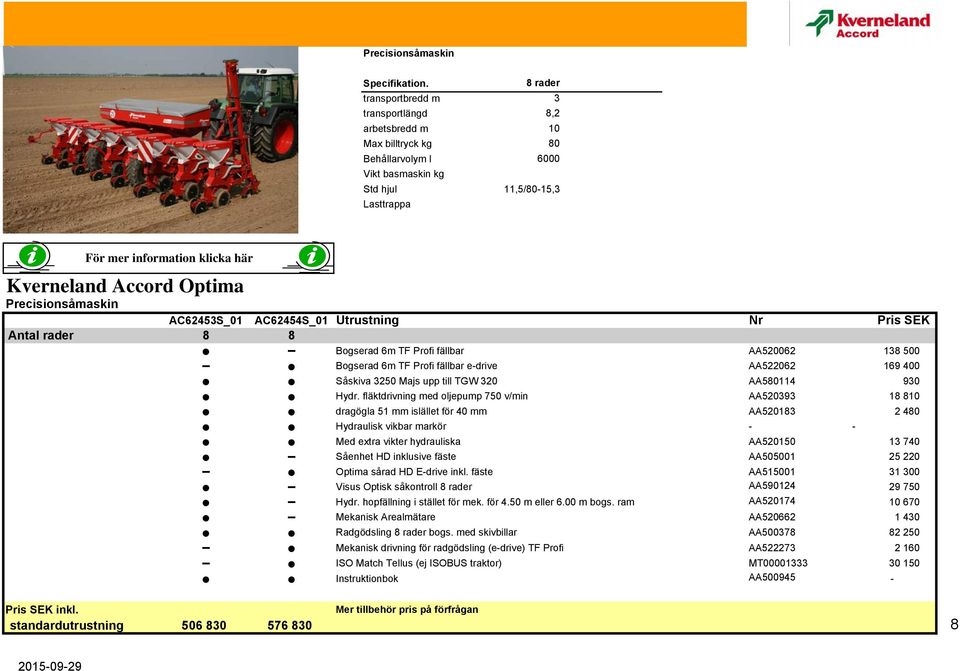Viewport: 960px width, 671px height.
Task: Click the right green info icon
Action: (312, 256)
